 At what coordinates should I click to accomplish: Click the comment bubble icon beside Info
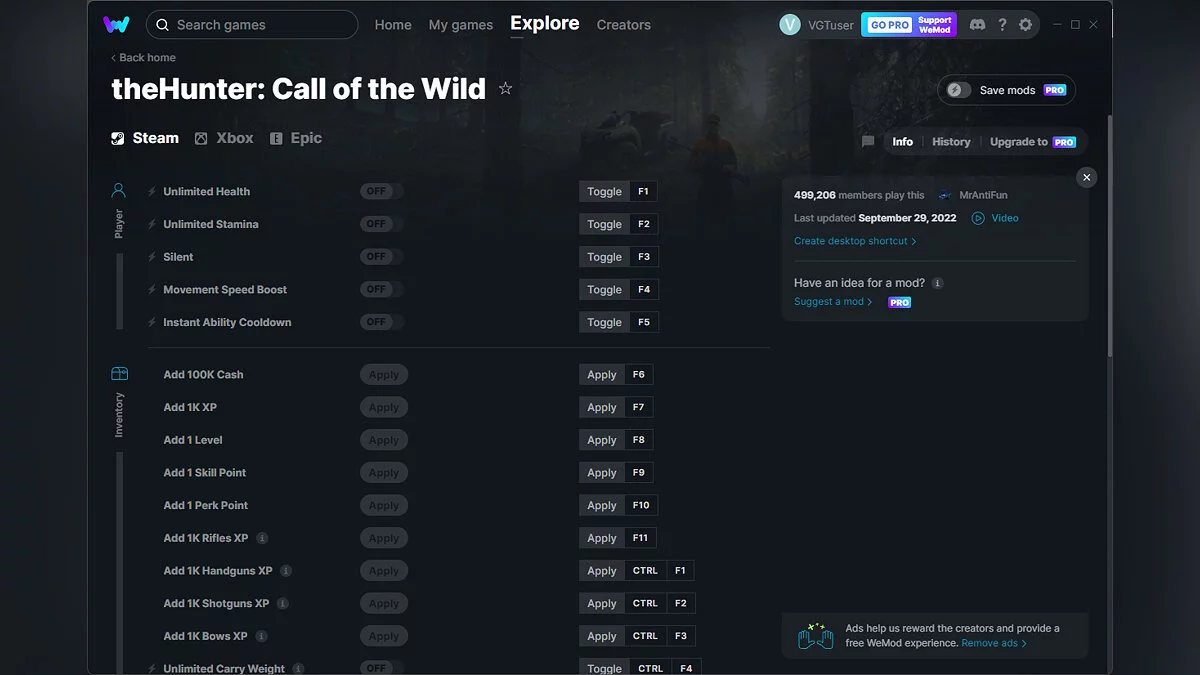pos(867,141)
